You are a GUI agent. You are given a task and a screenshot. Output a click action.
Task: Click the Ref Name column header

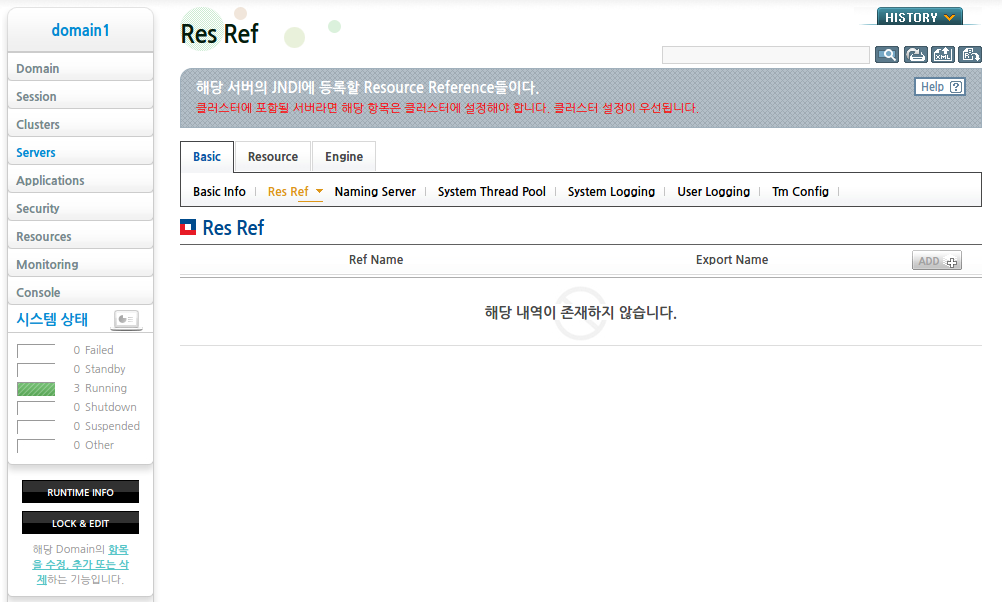[x=376, y=260]
